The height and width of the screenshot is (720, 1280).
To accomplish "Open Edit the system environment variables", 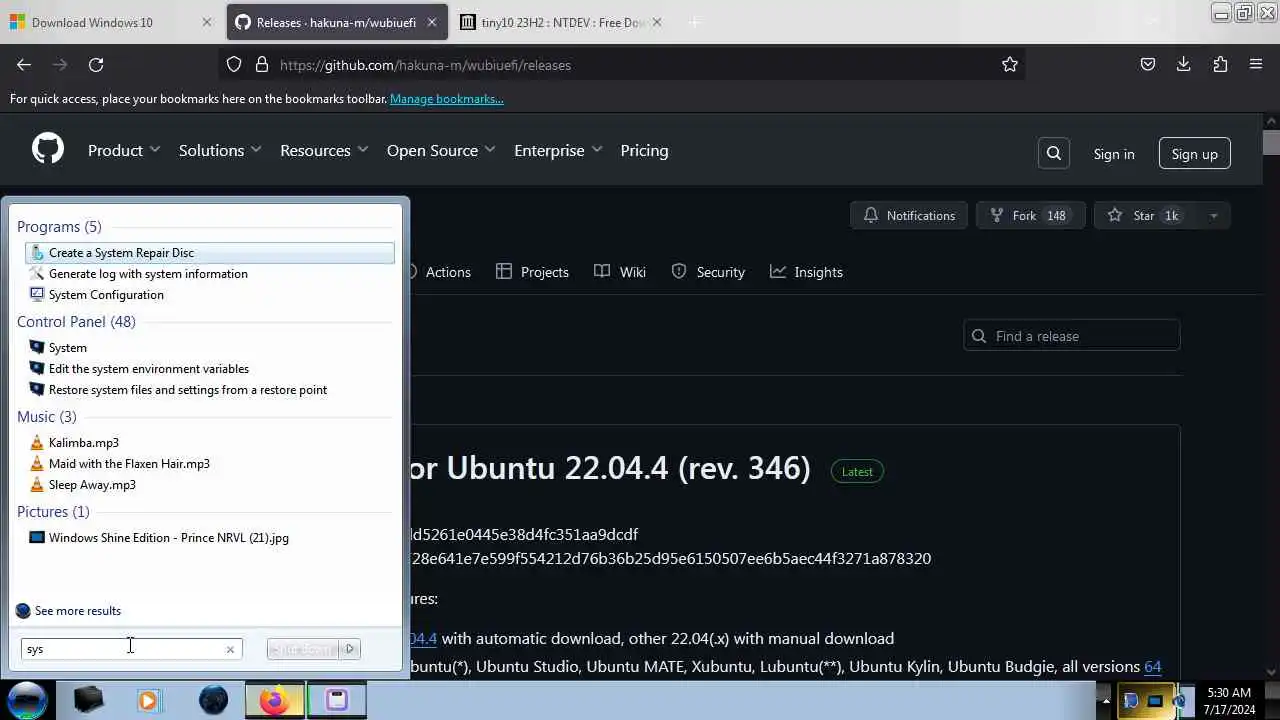I will [x=148, y=369].
